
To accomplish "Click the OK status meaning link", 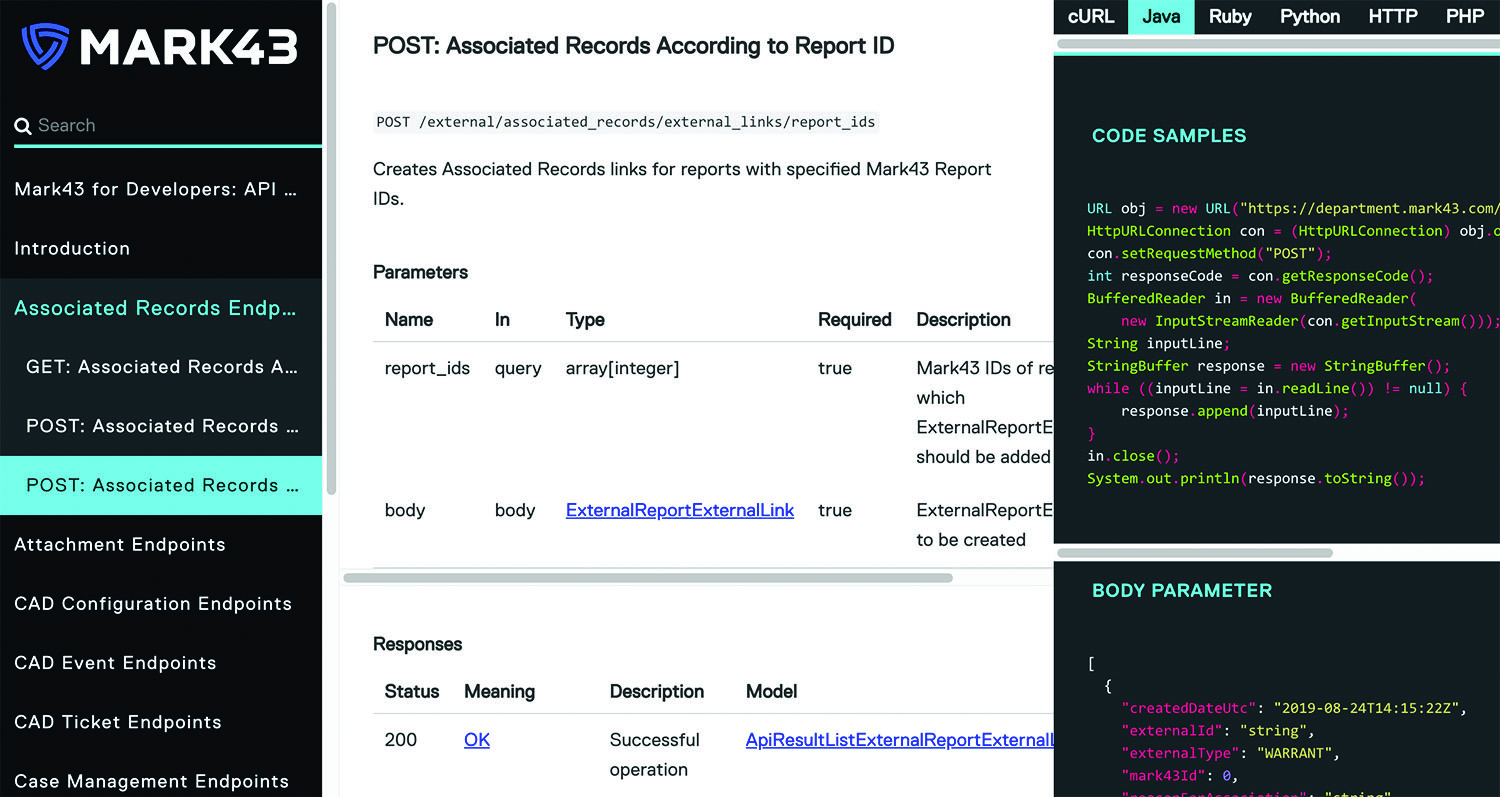I will click(x=477, y=740).
